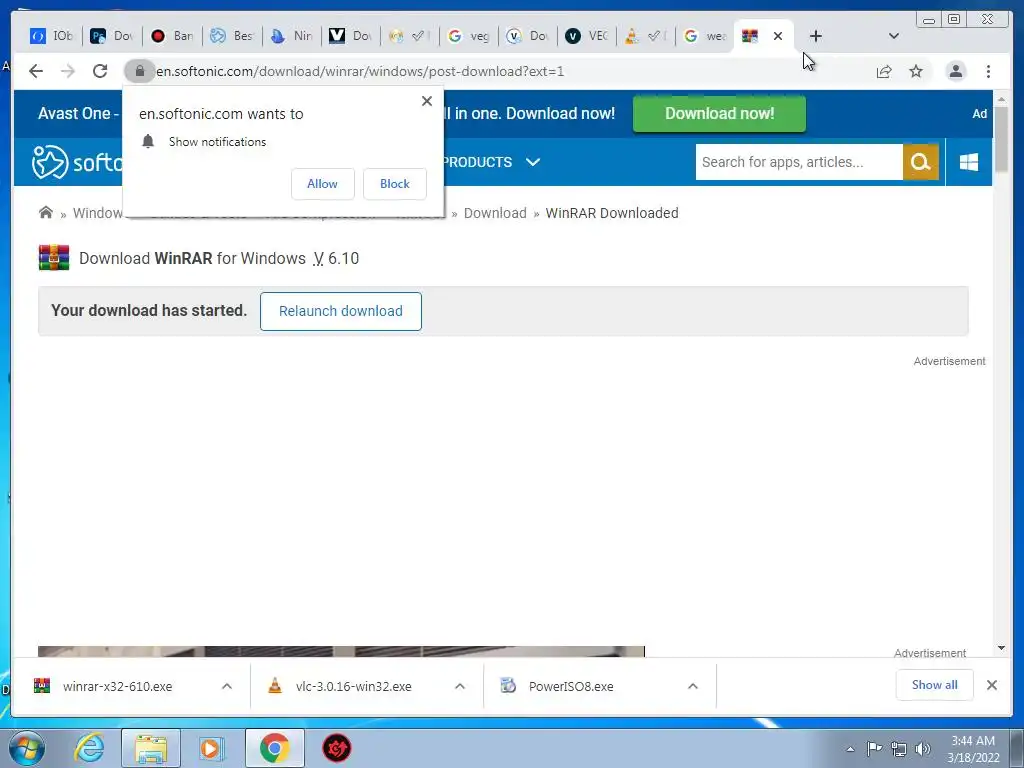Click the forward navigation arrow
The height and width of the screenshot is (768, 1024).
tap(68, 71)
